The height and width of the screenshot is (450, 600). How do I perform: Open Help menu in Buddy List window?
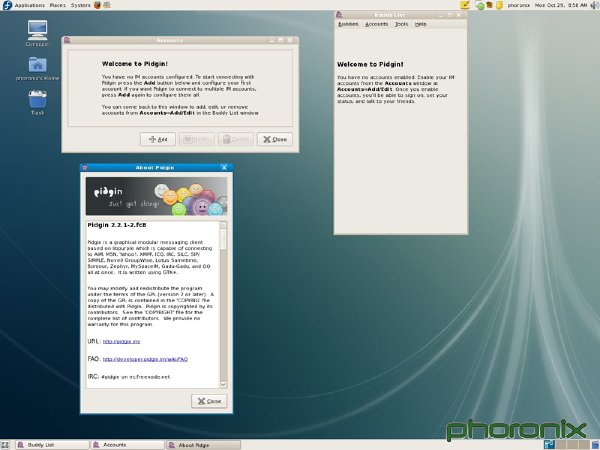pos(420,24)
